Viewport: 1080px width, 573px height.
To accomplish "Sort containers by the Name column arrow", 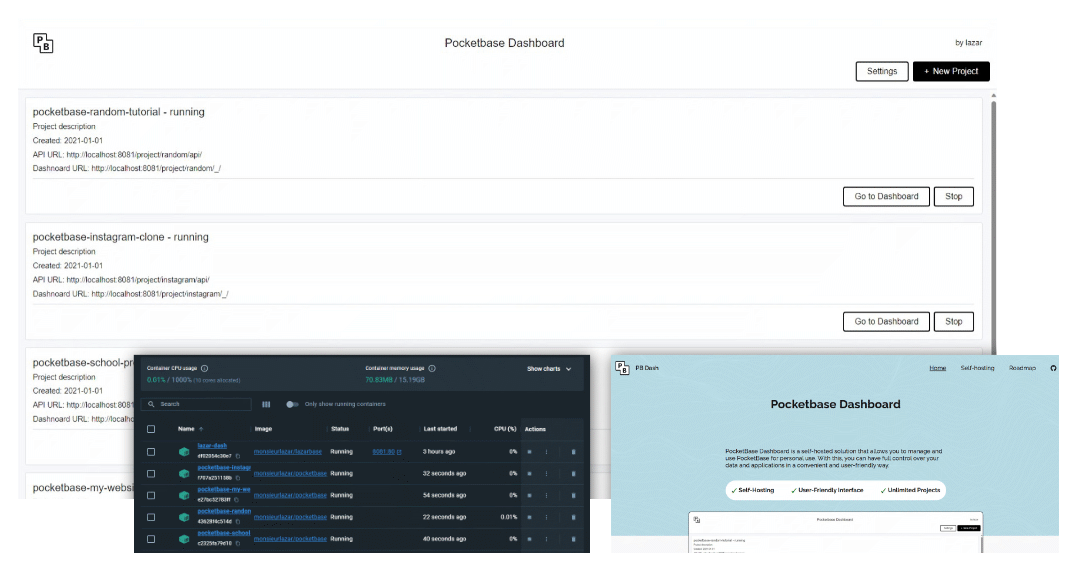I will [x=201, y=429].
